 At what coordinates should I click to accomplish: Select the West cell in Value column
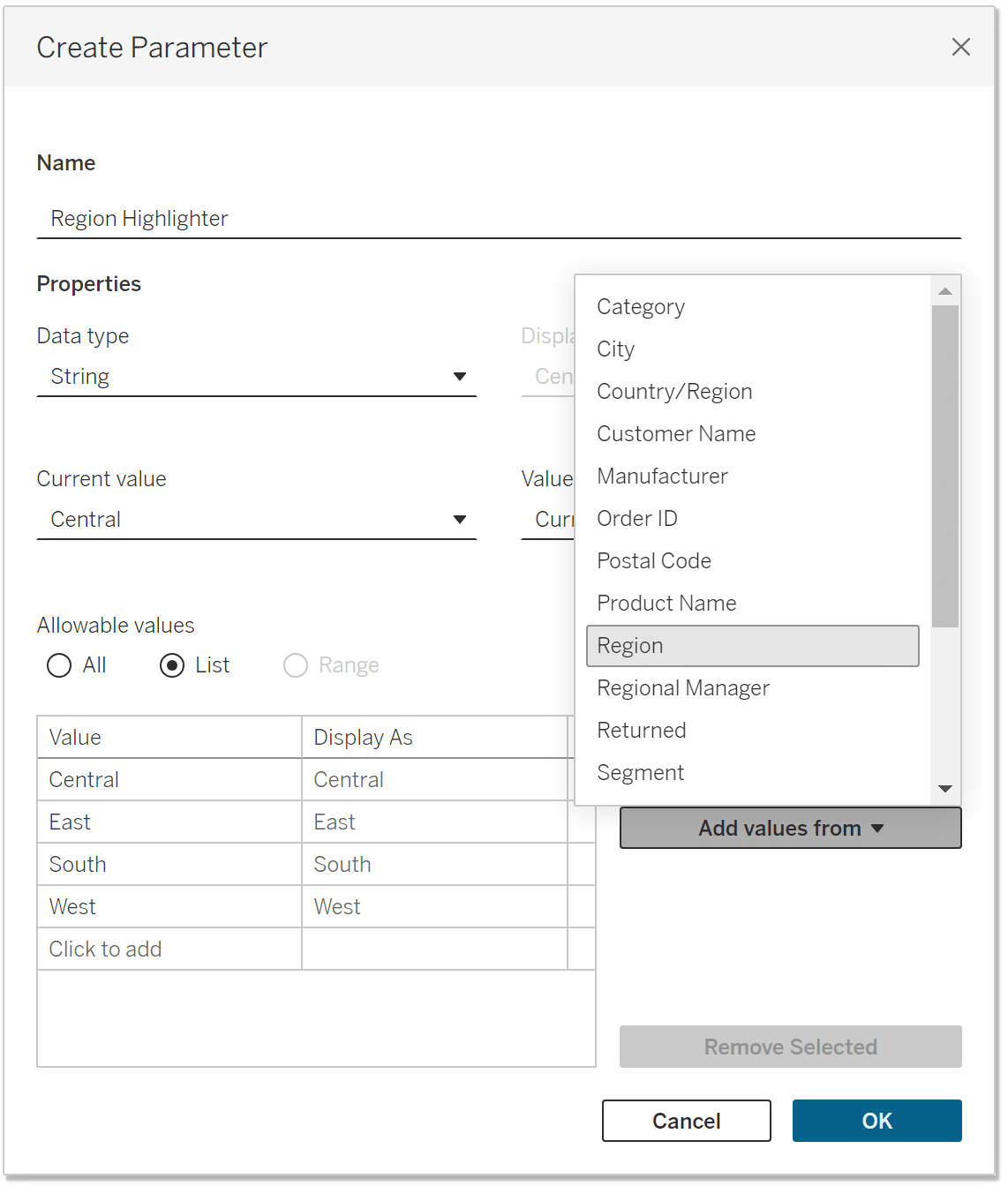(x=169, y=907)
